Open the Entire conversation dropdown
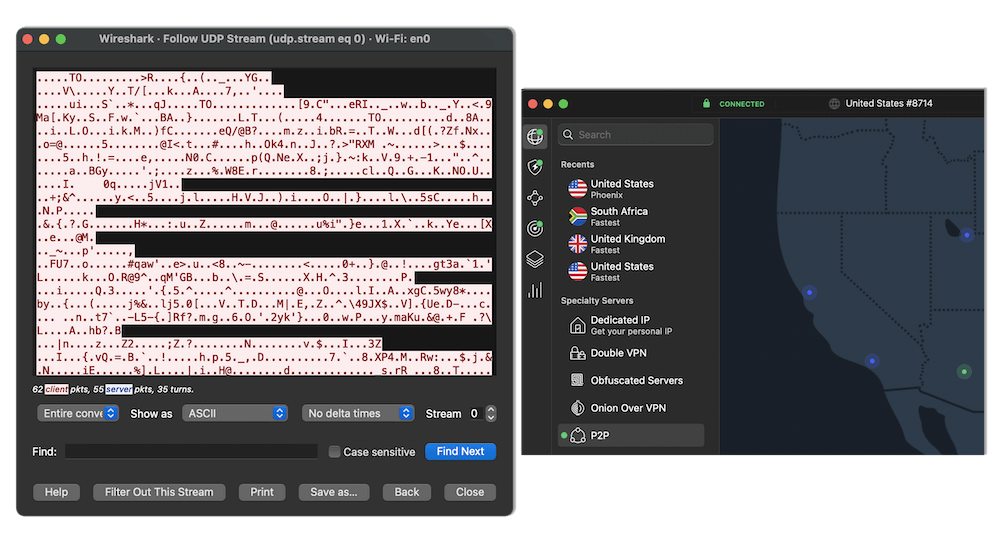 [x=78, y=413]
